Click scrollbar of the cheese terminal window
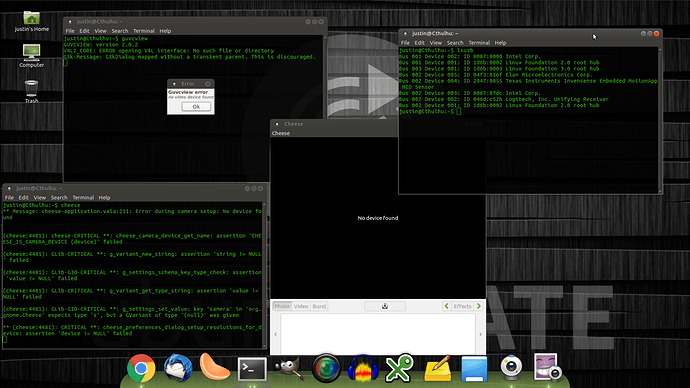690x388 pixels. pos(264,275)
